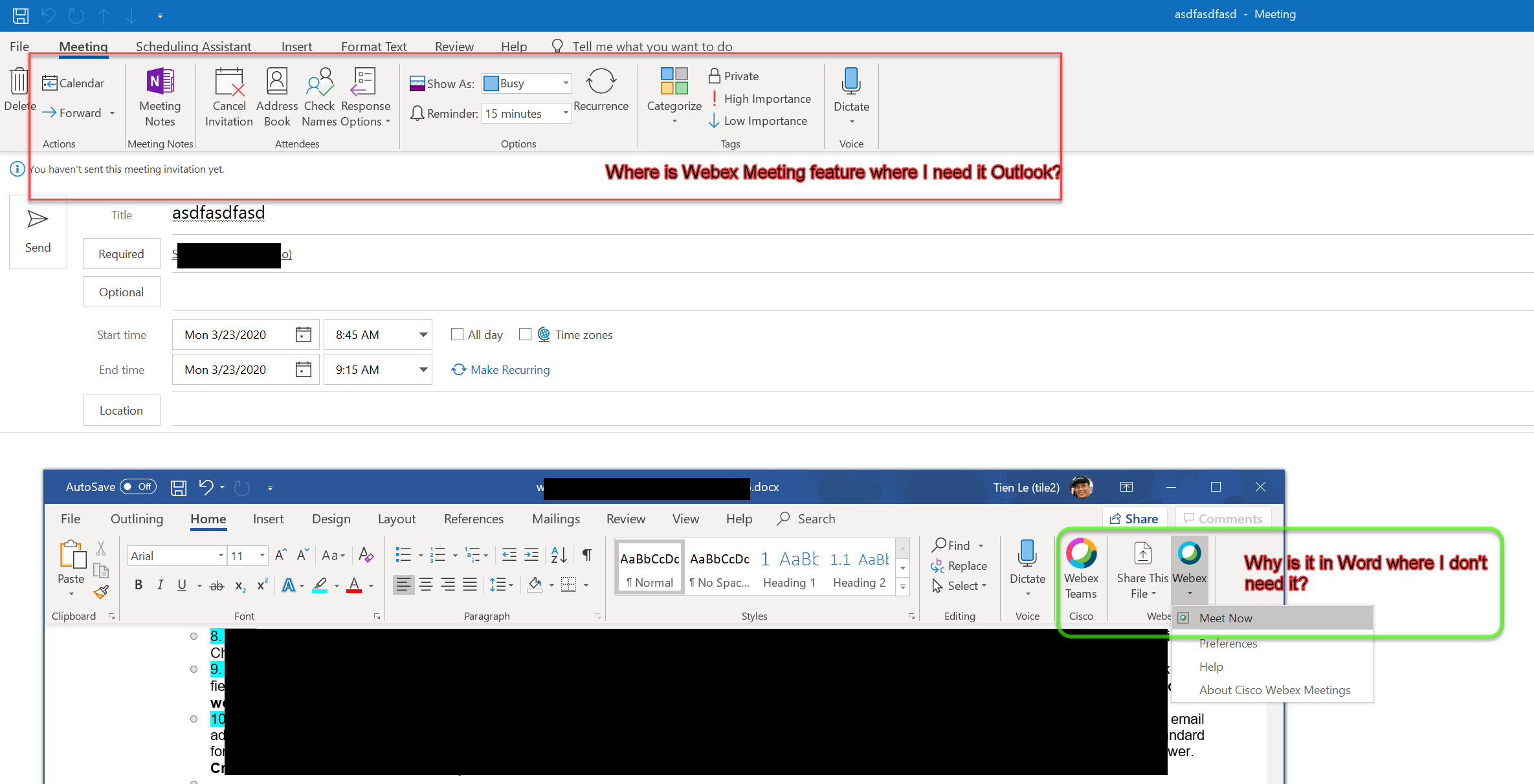
Task: Click the Show paragraph marks icon
Action: point(587,554)
